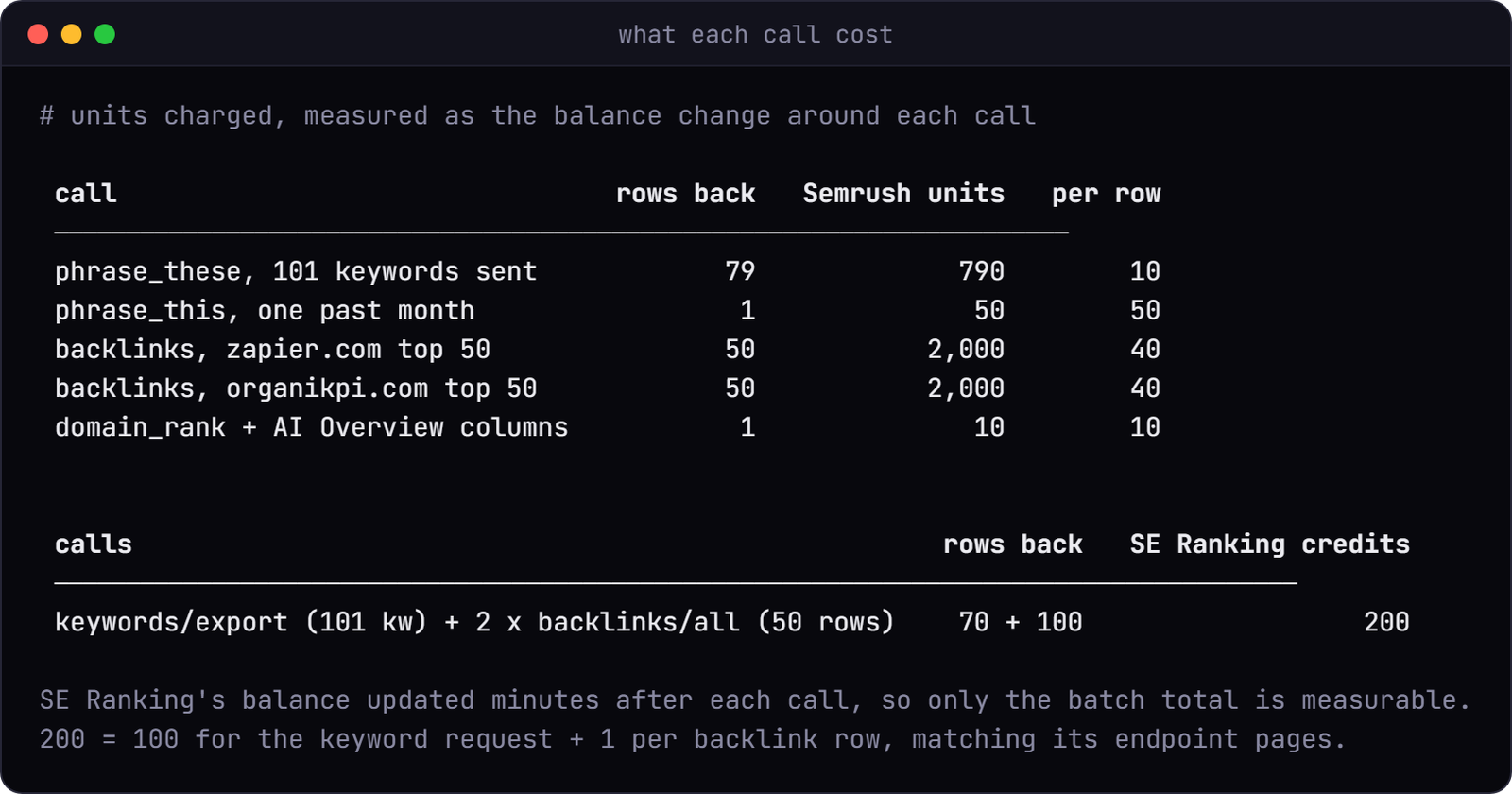The width and height of the screenshot is (1512, 794).
Task: Select row 'phrase_this, one past month'
Action: [608, 310]
